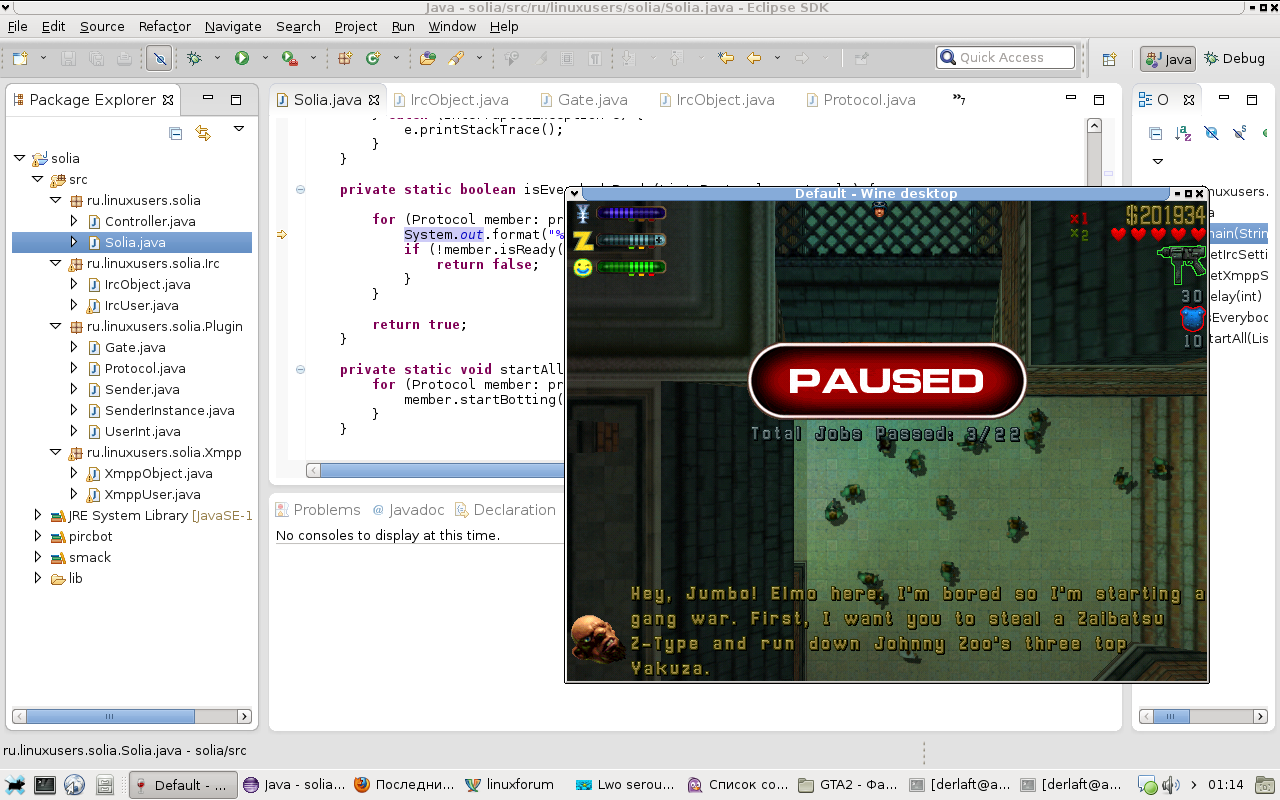Image resolution: width=1280 pixels, height=800 pixels.
Task: Click the green Run button
Action: 242,58
